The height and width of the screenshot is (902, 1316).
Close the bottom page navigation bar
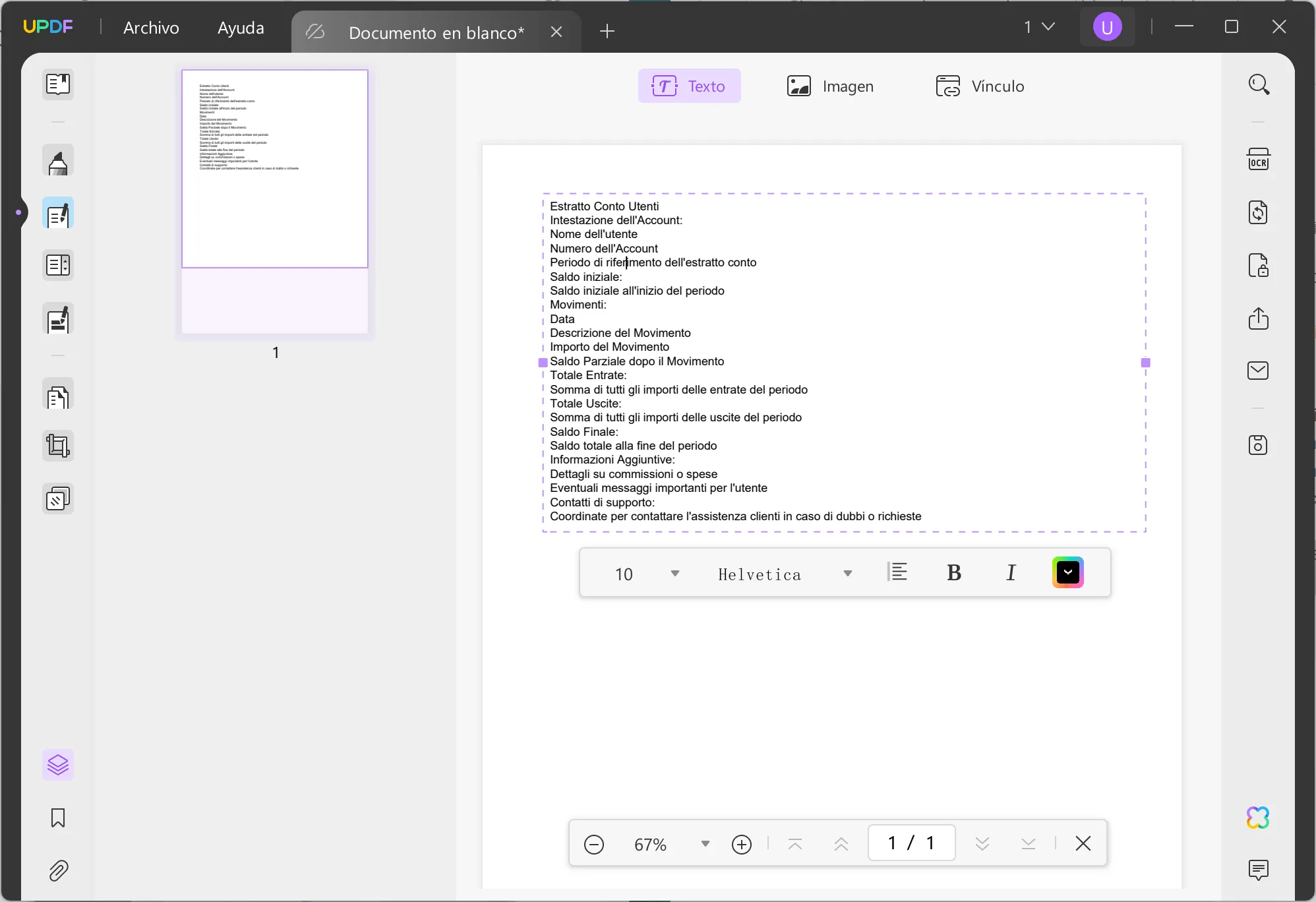point(1083,843)
